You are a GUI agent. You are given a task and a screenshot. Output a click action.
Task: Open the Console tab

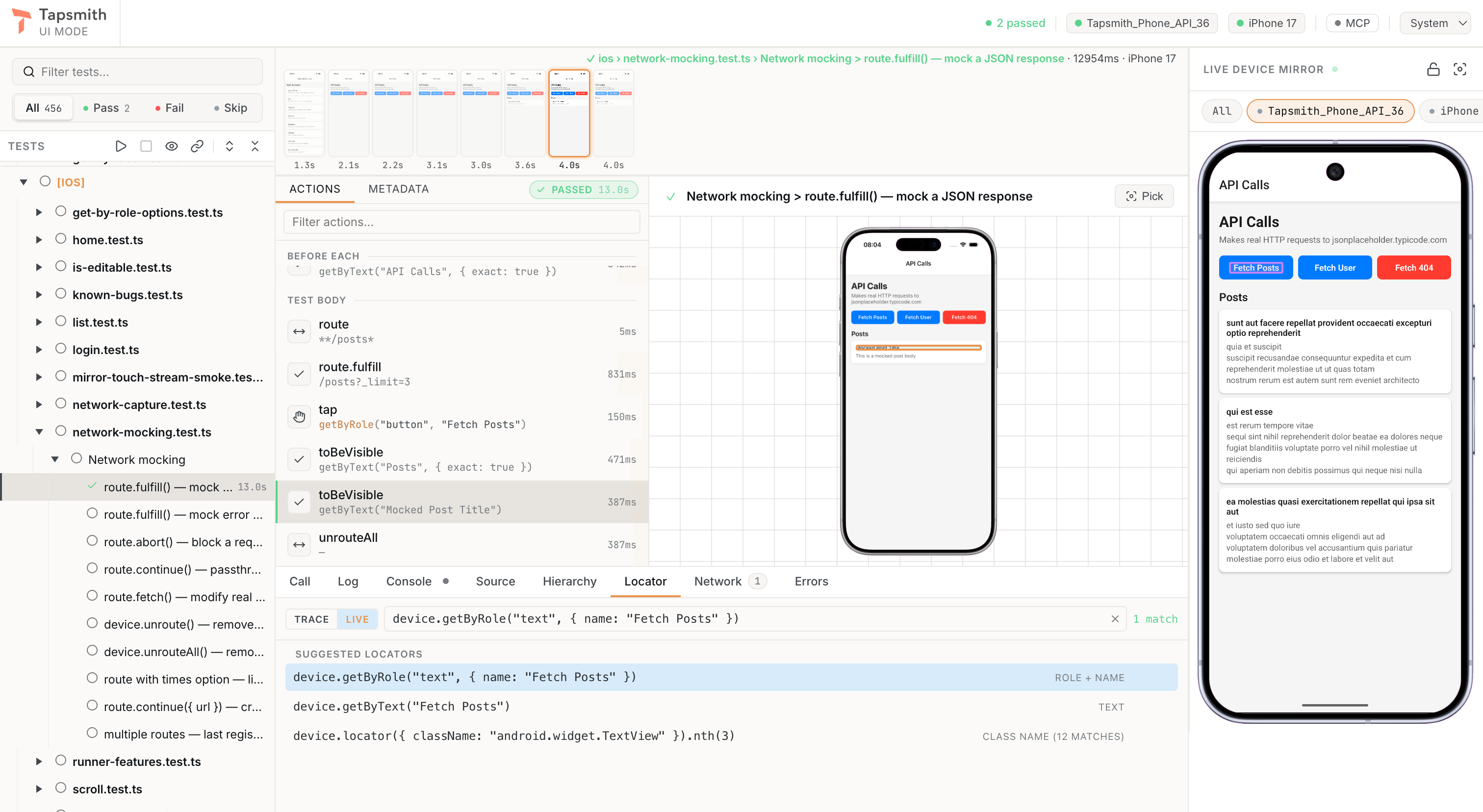click(417, 581)
